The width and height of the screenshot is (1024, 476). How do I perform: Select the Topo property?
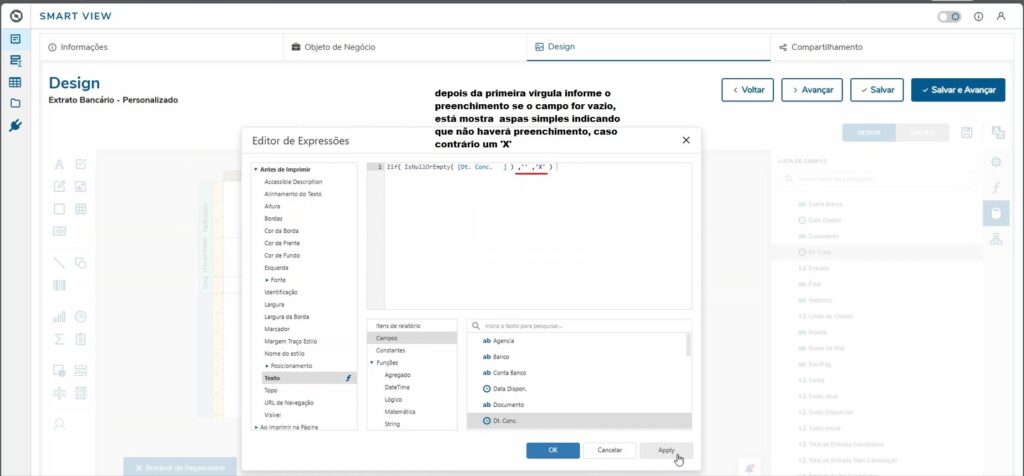click(x=270, y=390)
